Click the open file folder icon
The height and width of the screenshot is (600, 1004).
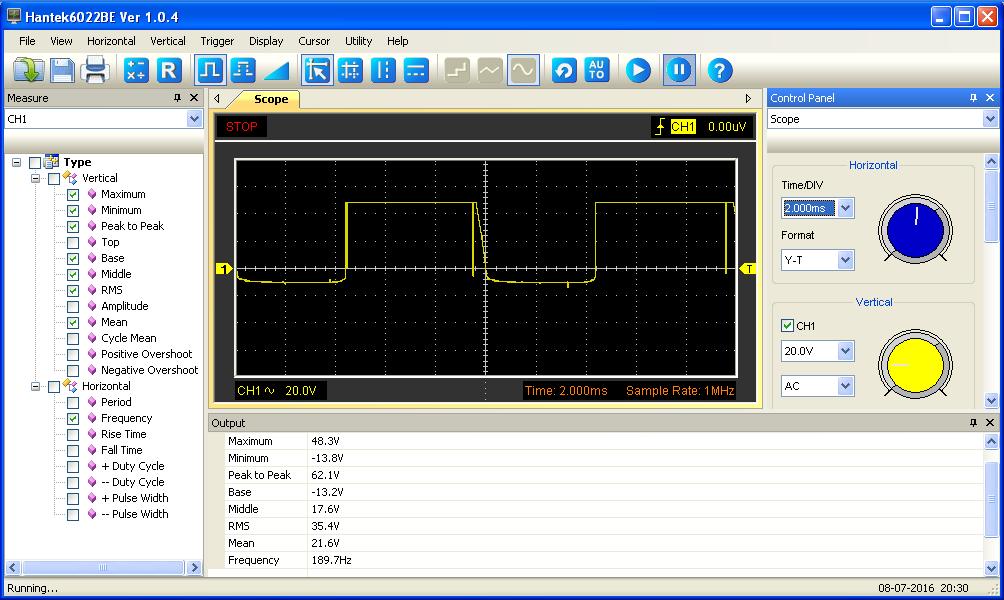coord(29,70)
